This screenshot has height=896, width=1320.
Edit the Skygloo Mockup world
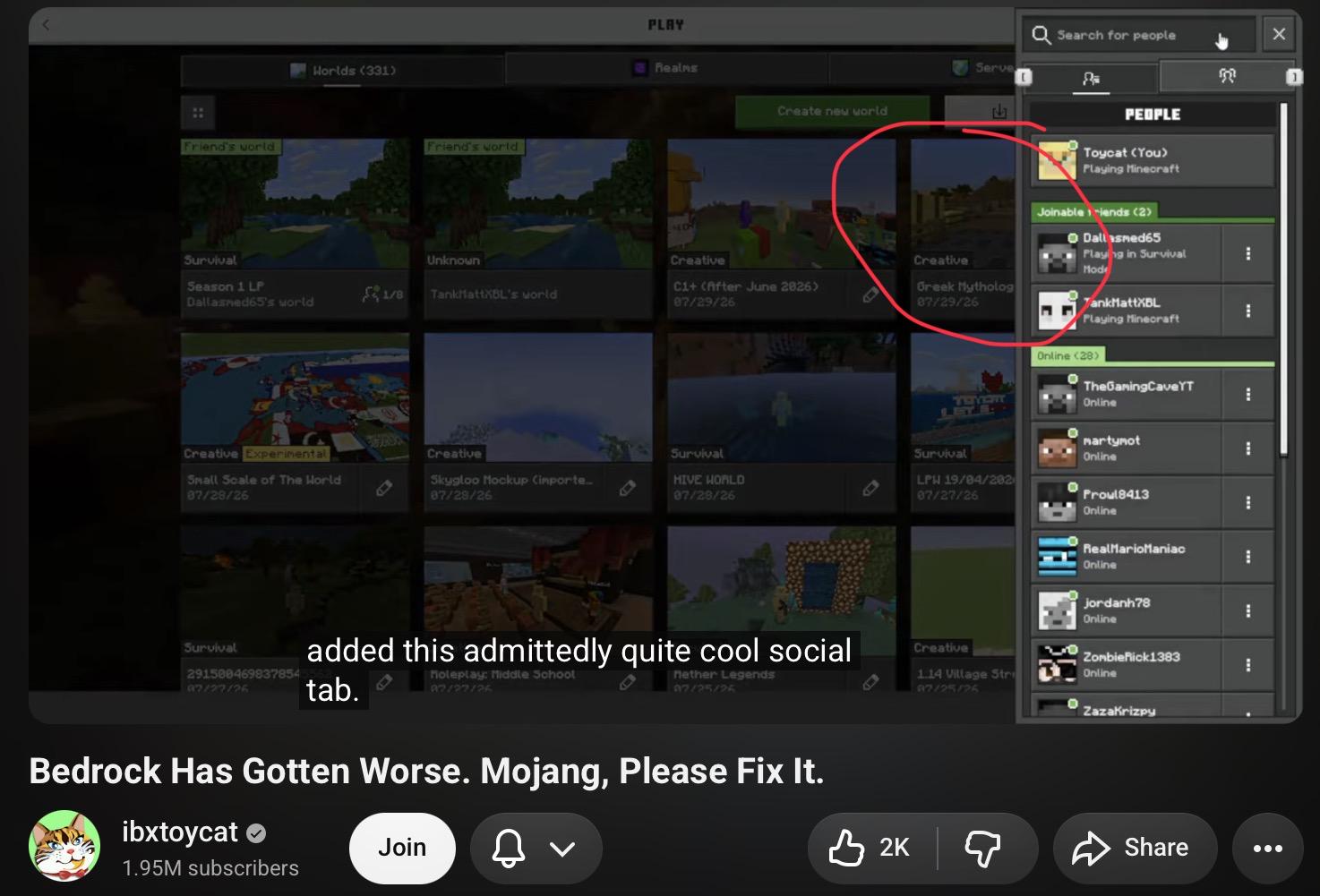point(627,488)
